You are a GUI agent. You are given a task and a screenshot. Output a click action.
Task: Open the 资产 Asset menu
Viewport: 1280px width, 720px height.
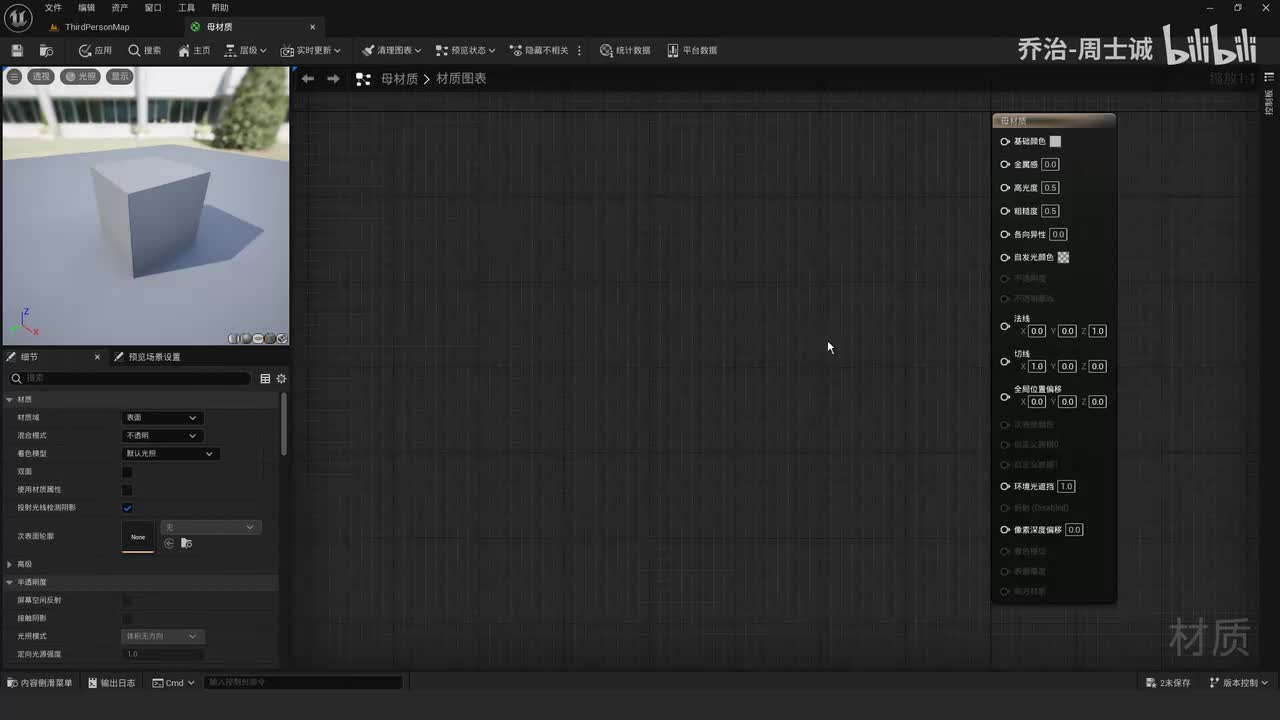pos(120,8)
